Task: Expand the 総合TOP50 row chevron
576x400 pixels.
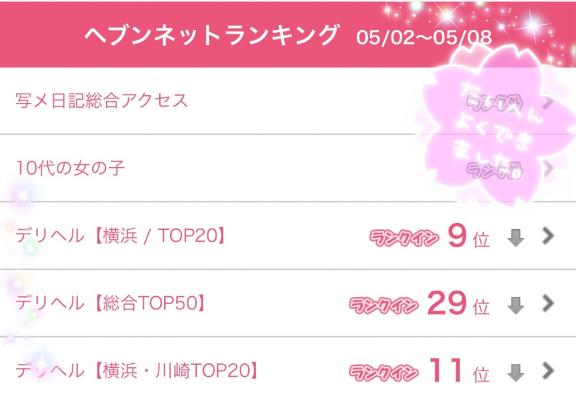Action: coord(548,303)
